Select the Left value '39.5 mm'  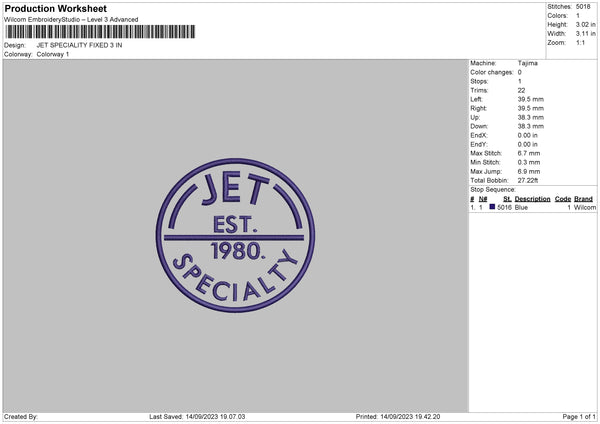(531, 99)
